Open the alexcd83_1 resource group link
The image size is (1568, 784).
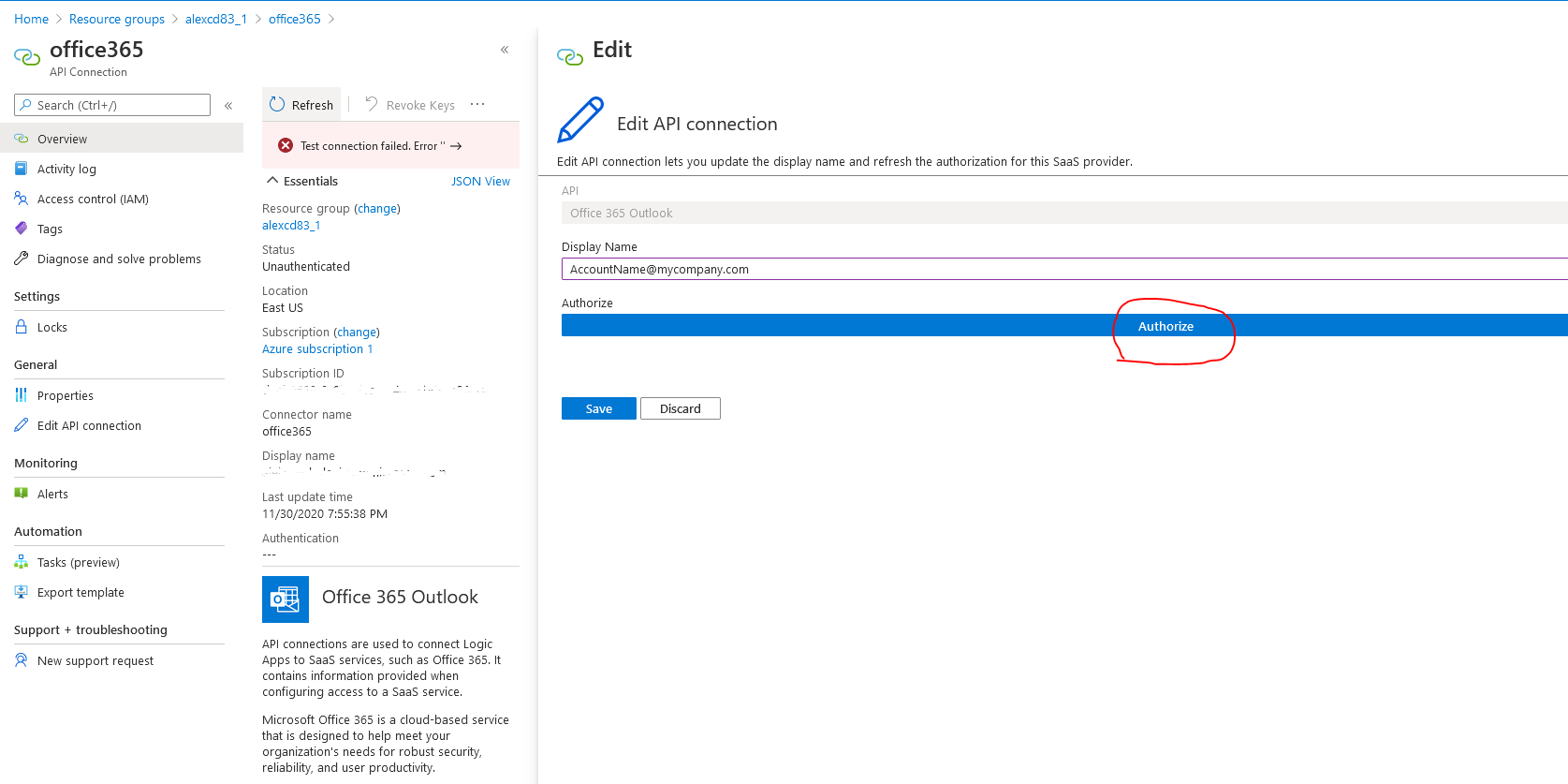291,225
